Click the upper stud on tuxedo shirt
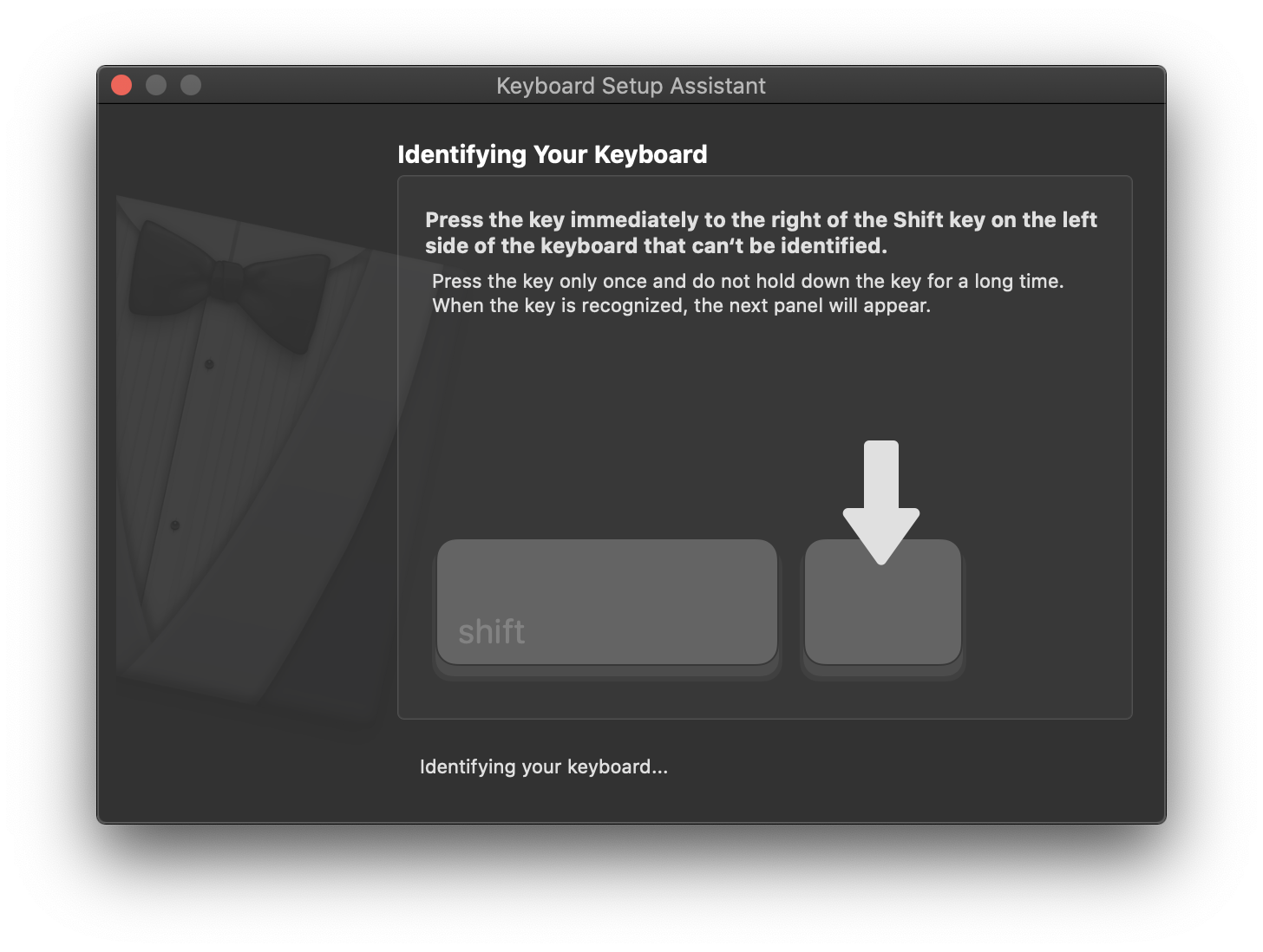The image size is (1263, 952). [209, 364]
